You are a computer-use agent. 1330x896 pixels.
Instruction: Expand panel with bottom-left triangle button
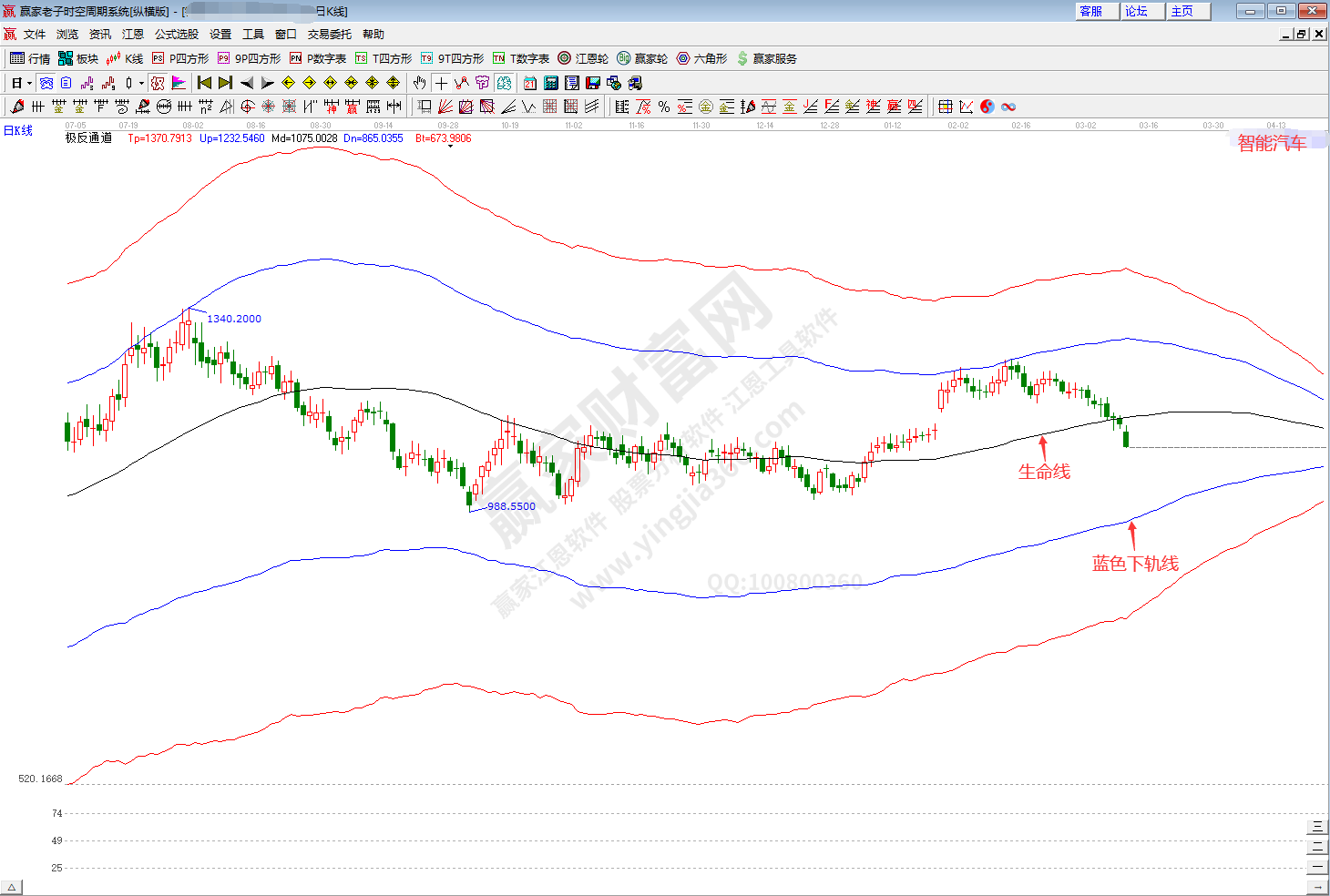[x=11, y=888]
